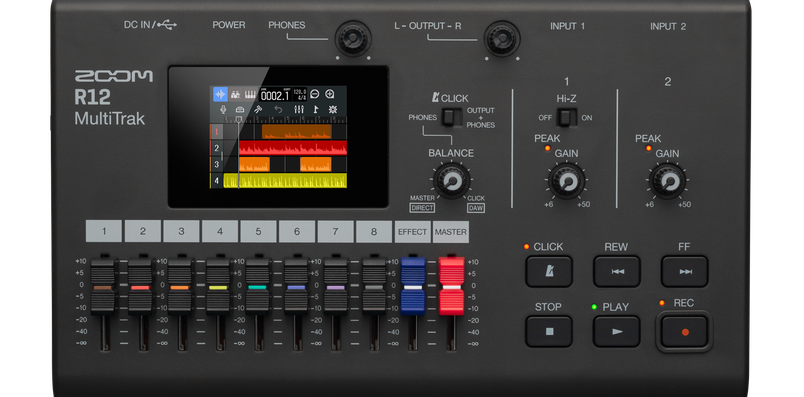Image resolution: width=804 pixels, height=397 pixels.
Task: Open the mixer faders icon on touchscreen
Action: pyautogui.click(x=299, y=109)
